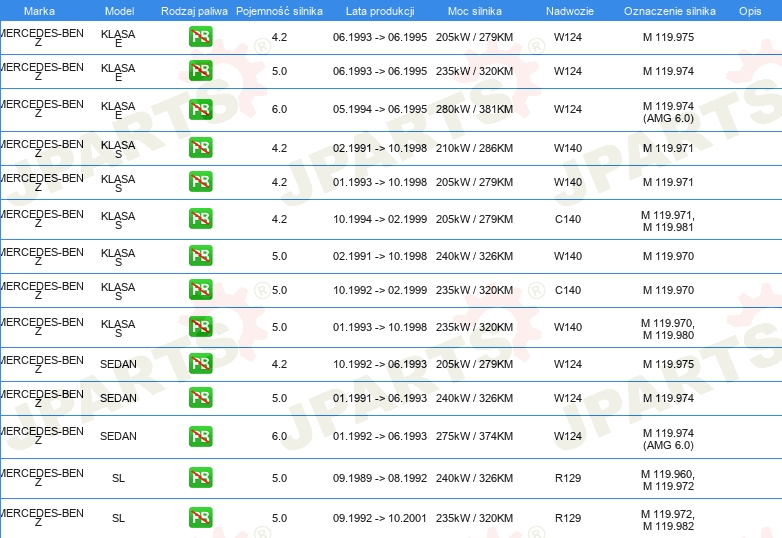Click the 275kW / 374KM power cell
This screenshot has width=782, height=538.
click(474, 436)
